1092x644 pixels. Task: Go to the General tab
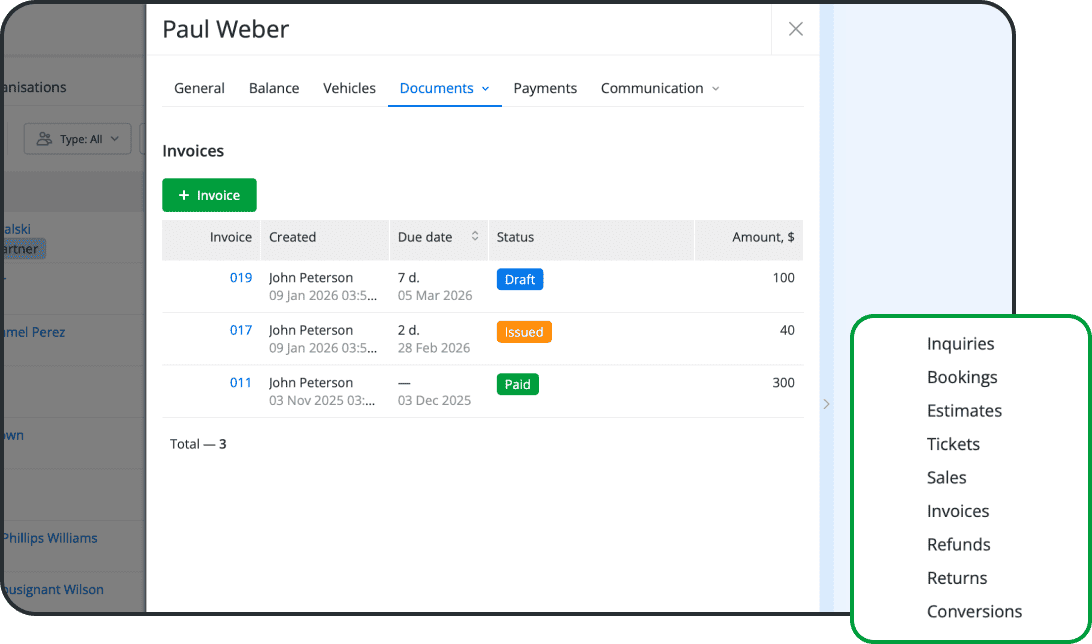pos(199,88)
